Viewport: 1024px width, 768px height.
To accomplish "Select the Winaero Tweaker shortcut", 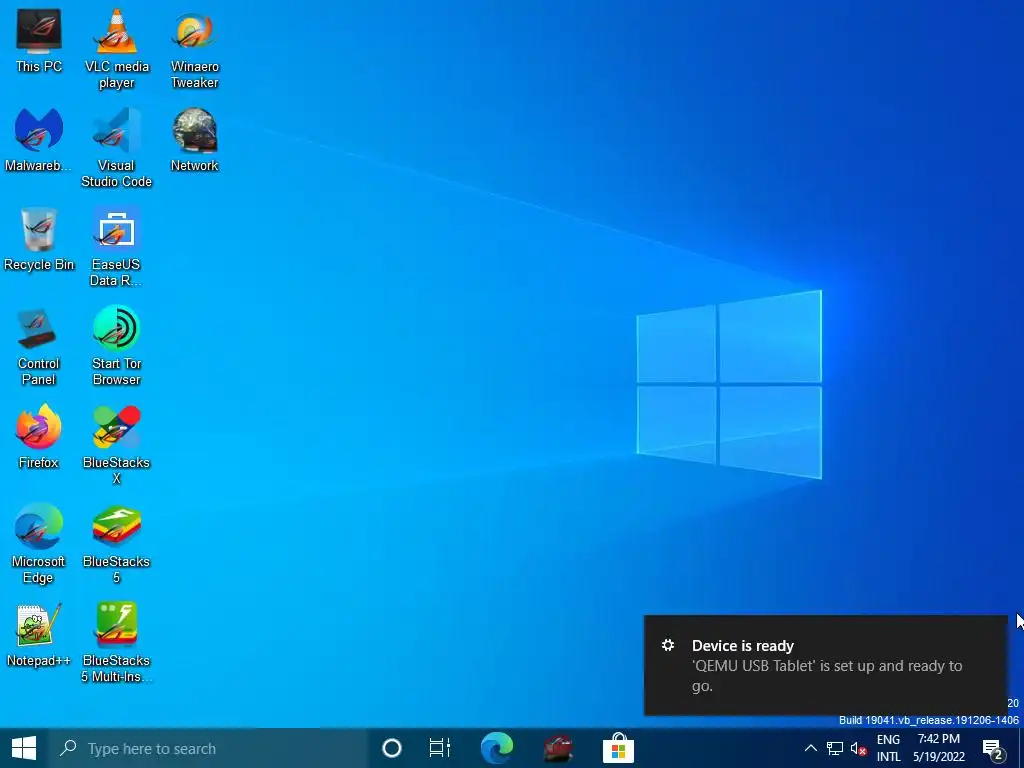I will pos(194,49).
